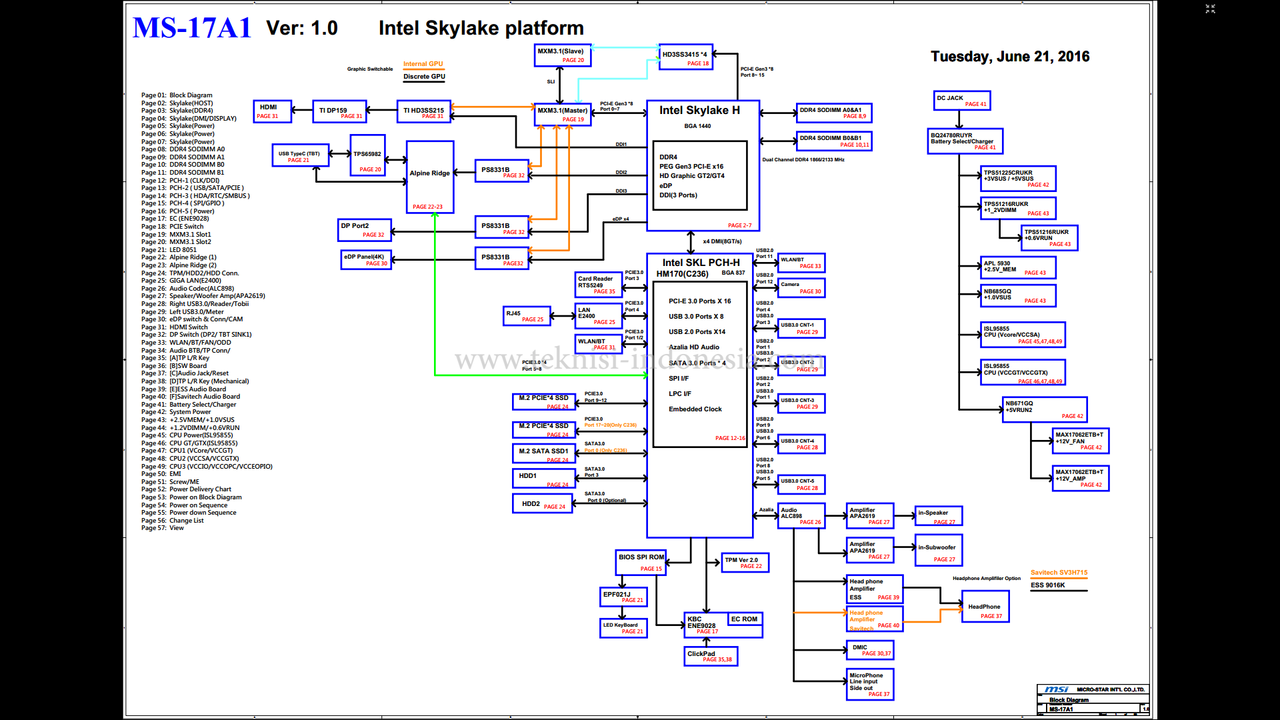Image resolution: width=1280 pixels, height=720 pixels.
Task: Click the NB685GQ +1.0VSUS block
Action: pos(1017,296)
